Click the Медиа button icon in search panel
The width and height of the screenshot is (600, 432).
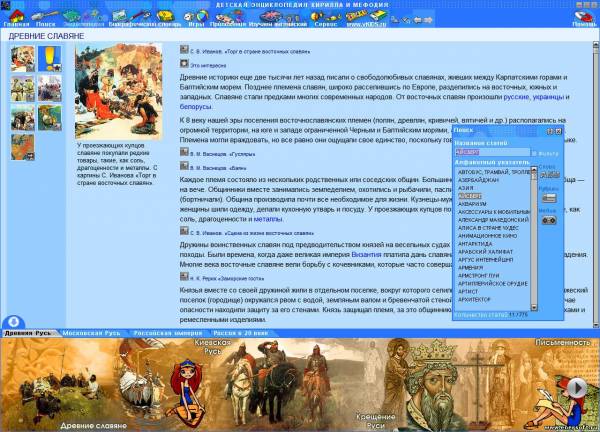(x=549, y=220)
